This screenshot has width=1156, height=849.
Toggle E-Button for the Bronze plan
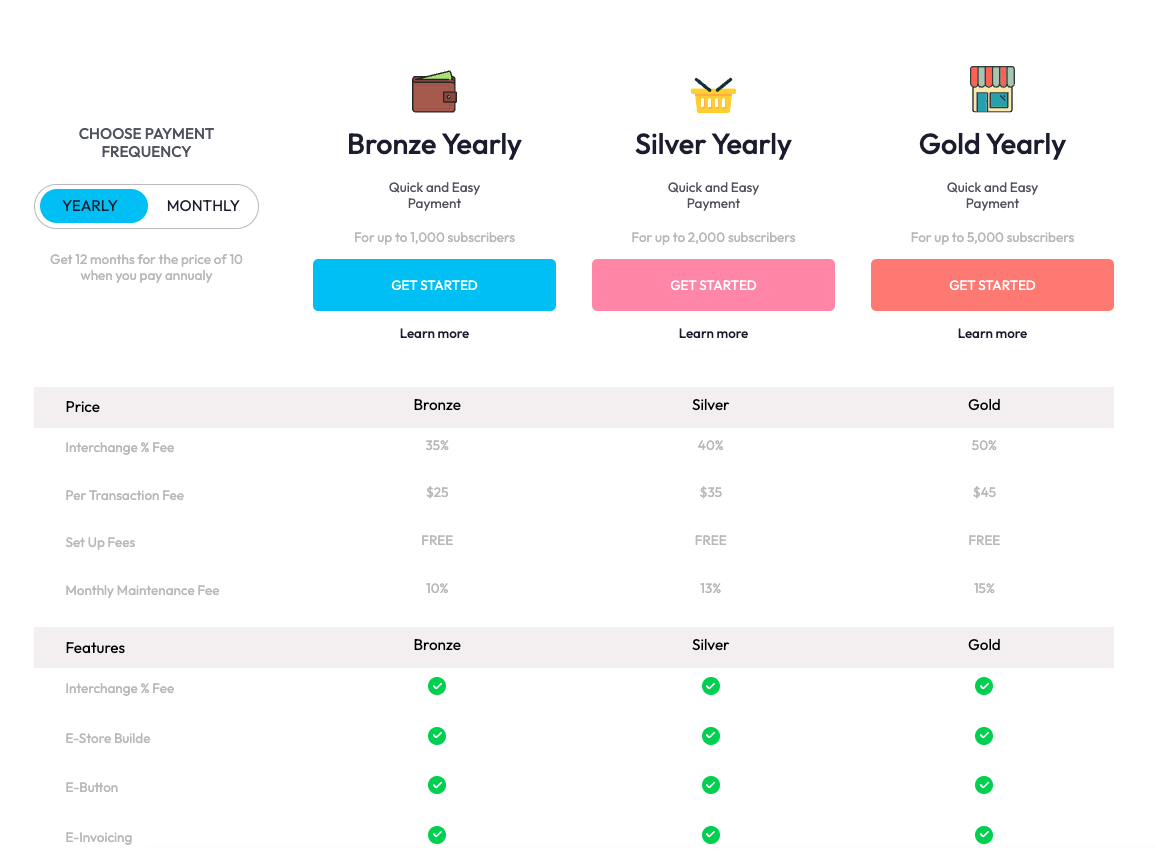click(437, 785)
